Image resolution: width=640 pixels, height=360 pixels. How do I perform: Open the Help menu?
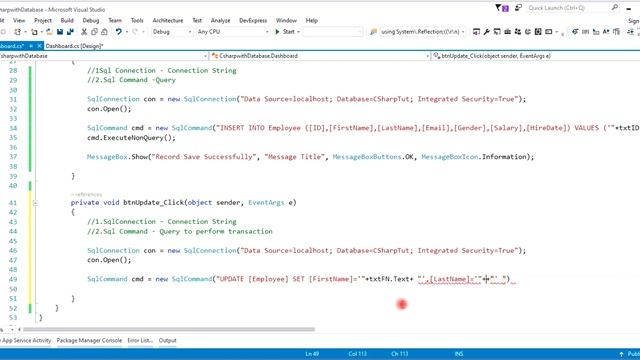click(x=311, y=20)
